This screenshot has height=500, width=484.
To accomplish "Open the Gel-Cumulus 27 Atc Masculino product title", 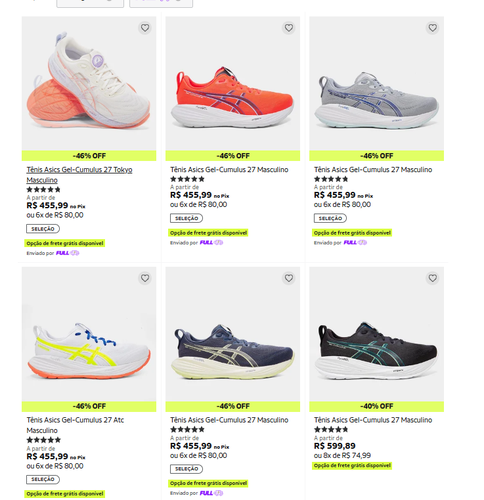I will point(75,425).
